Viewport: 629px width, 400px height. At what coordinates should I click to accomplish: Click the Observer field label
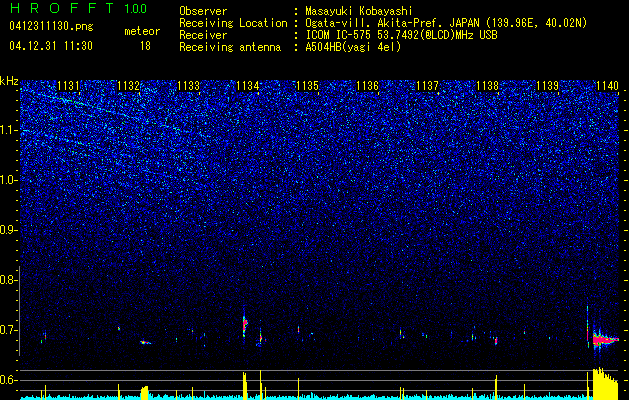pos(203,11)
